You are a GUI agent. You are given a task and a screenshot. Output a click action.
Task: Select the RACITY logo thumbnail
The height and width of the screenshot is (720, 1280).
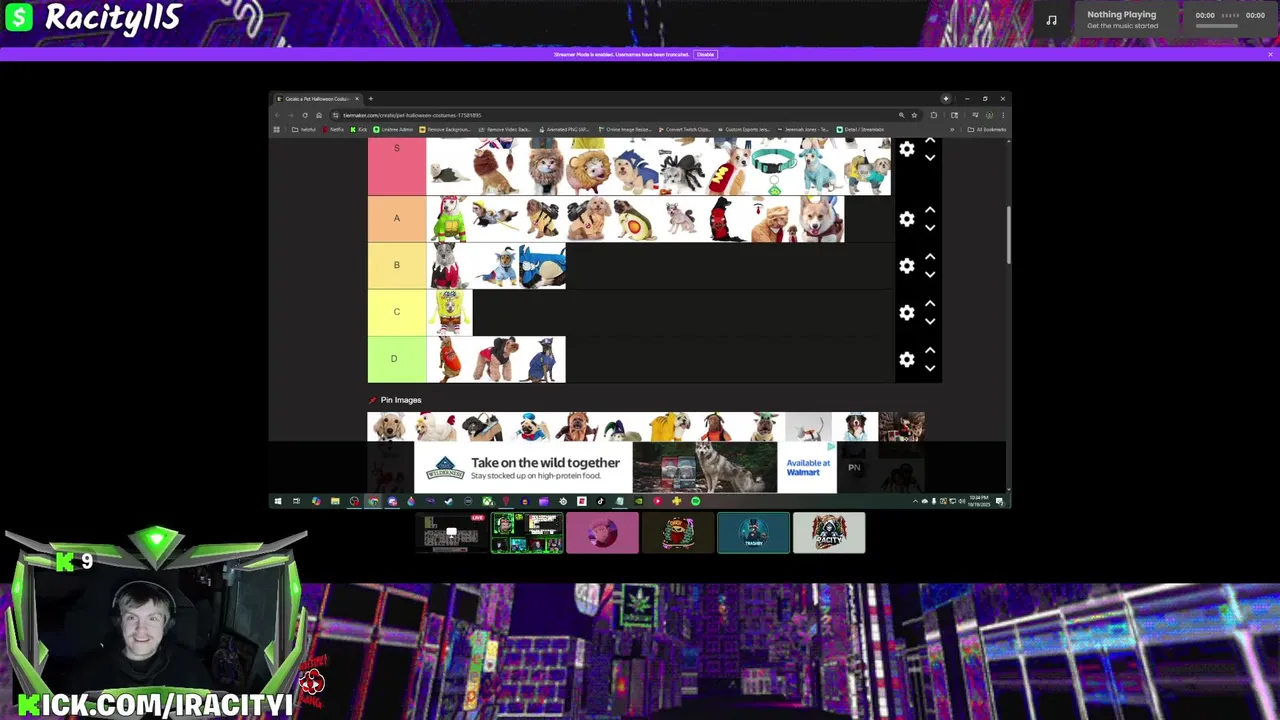pos(829,532)
